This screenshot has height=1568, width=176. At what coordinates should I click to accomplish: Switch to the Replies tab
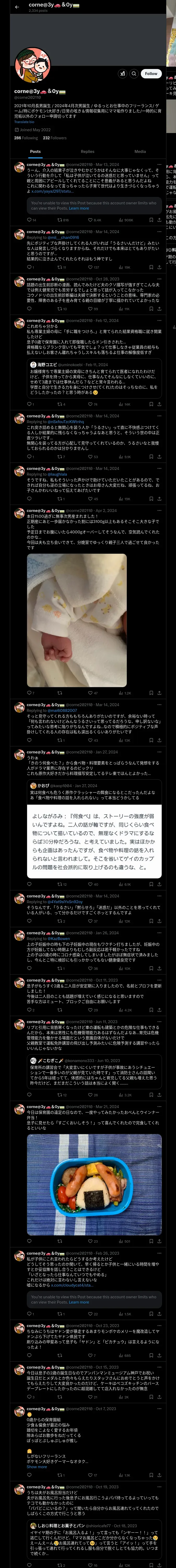87,152
